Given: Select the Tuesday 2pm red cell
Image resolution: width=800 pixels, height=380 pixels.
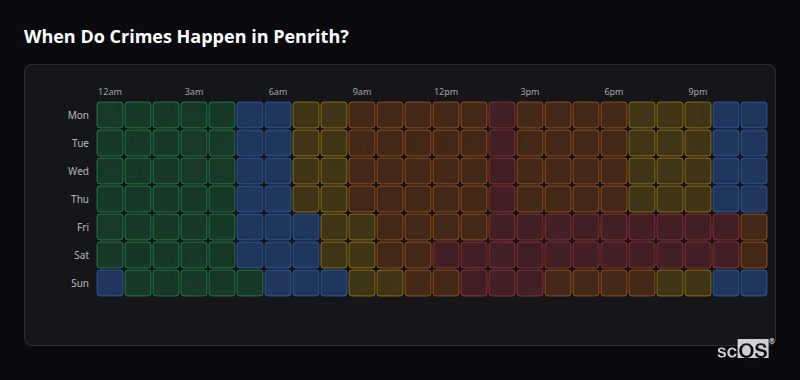Looking at the screenshot, I should click(x=502, y=143).
